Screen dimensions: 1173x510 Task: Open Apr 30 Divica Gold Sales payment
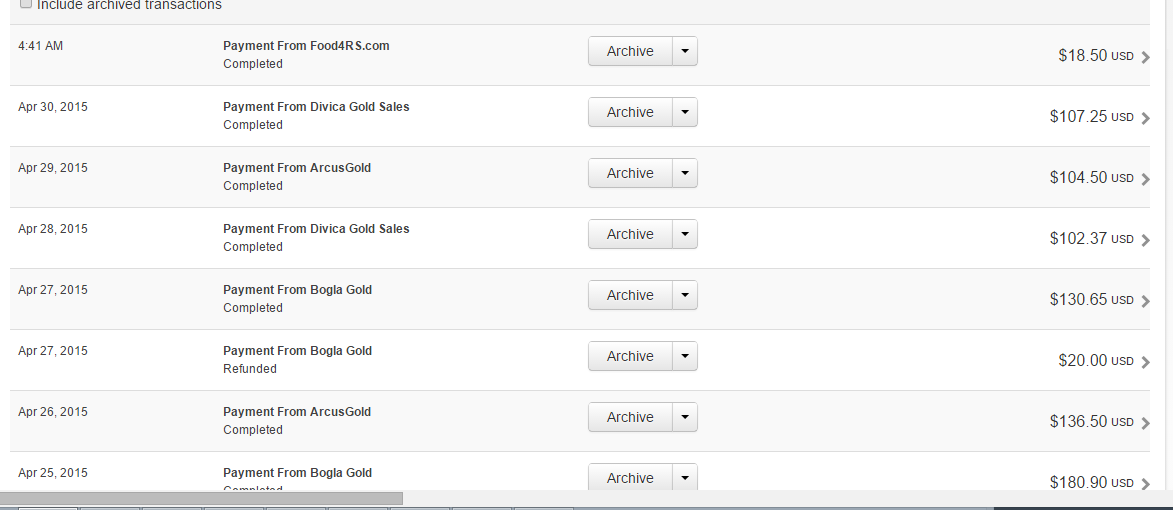click(316, 107)
